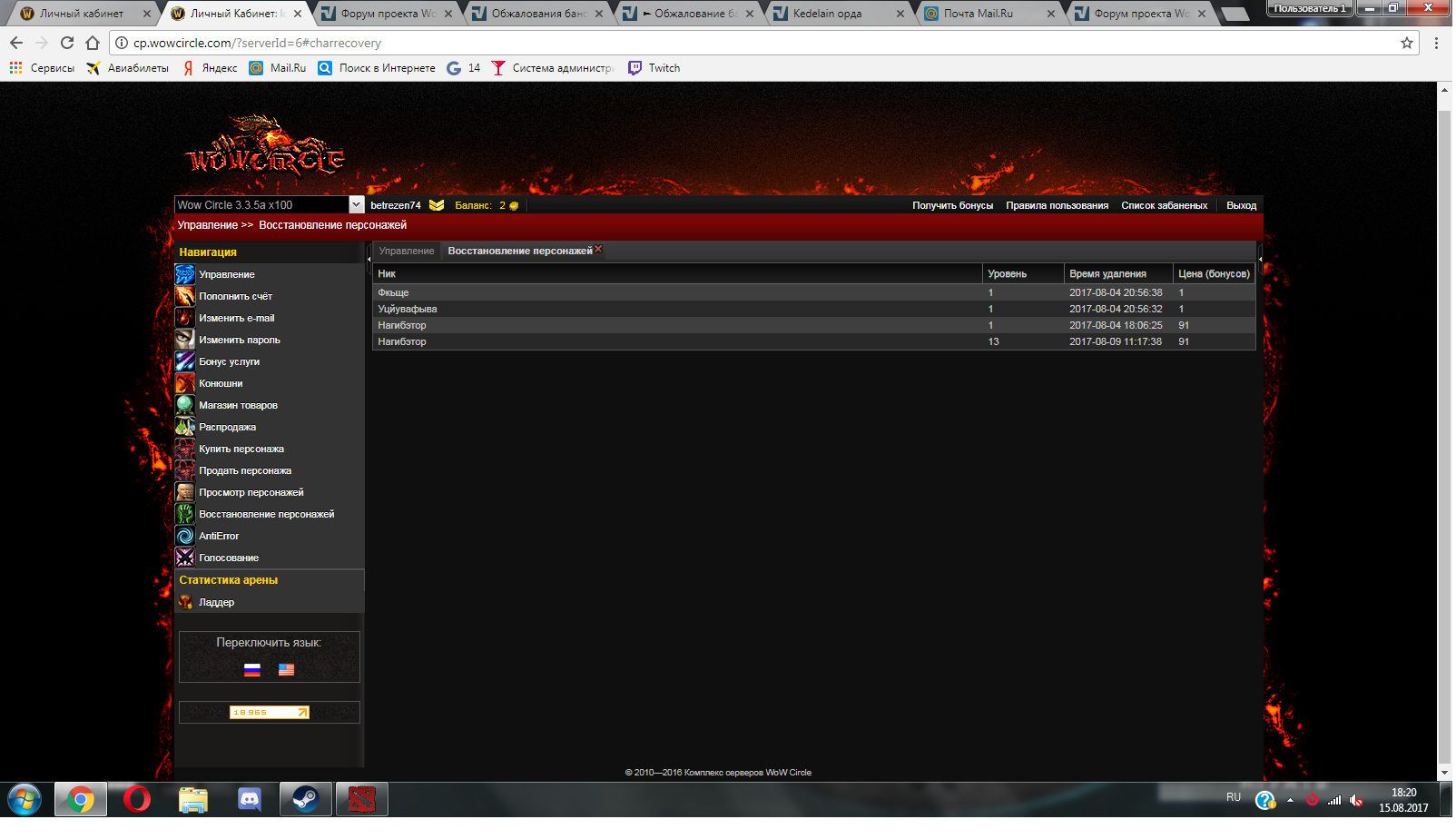Sort by the Цена (бонусов) column
The image size is (1456, 839).
click(x=1214, y=273)
